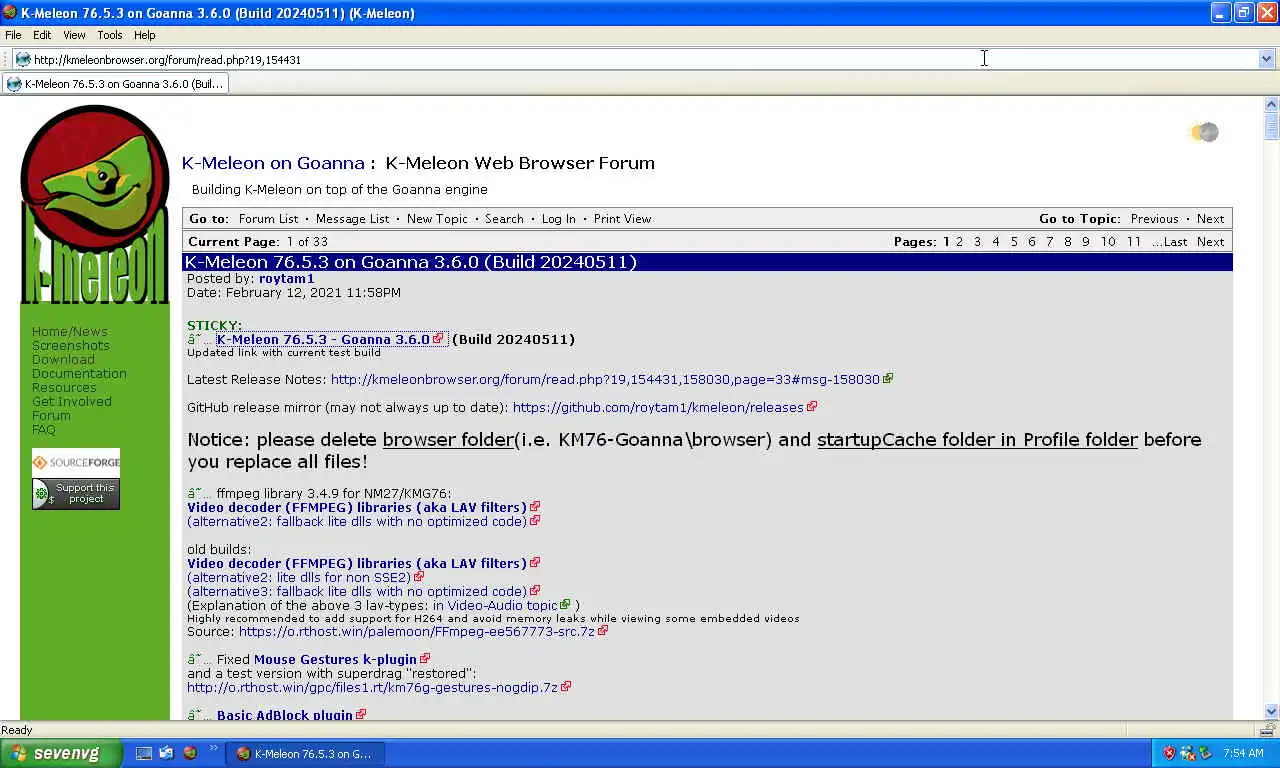This screenshot has height=768, width=1280.
Task: Jump to the ...Last page link
Action: pos(1170,242)
